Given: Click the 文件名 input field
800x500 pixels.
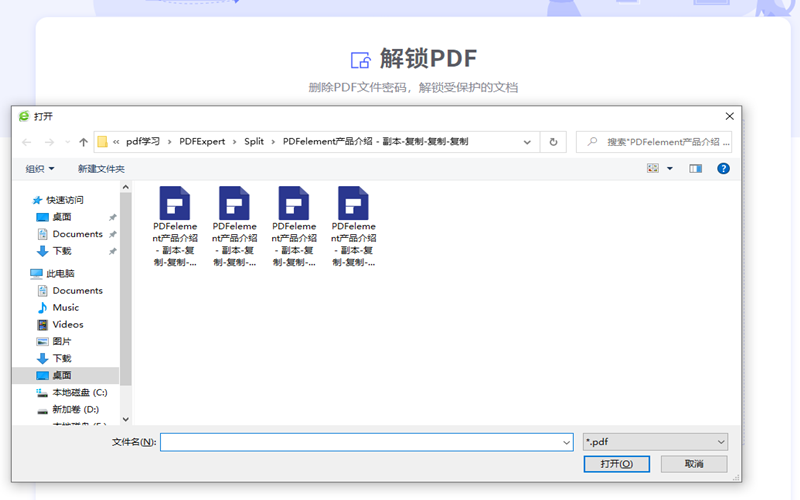Looking at the screenshot, I should pyautogui.click(x=365, y=441).
